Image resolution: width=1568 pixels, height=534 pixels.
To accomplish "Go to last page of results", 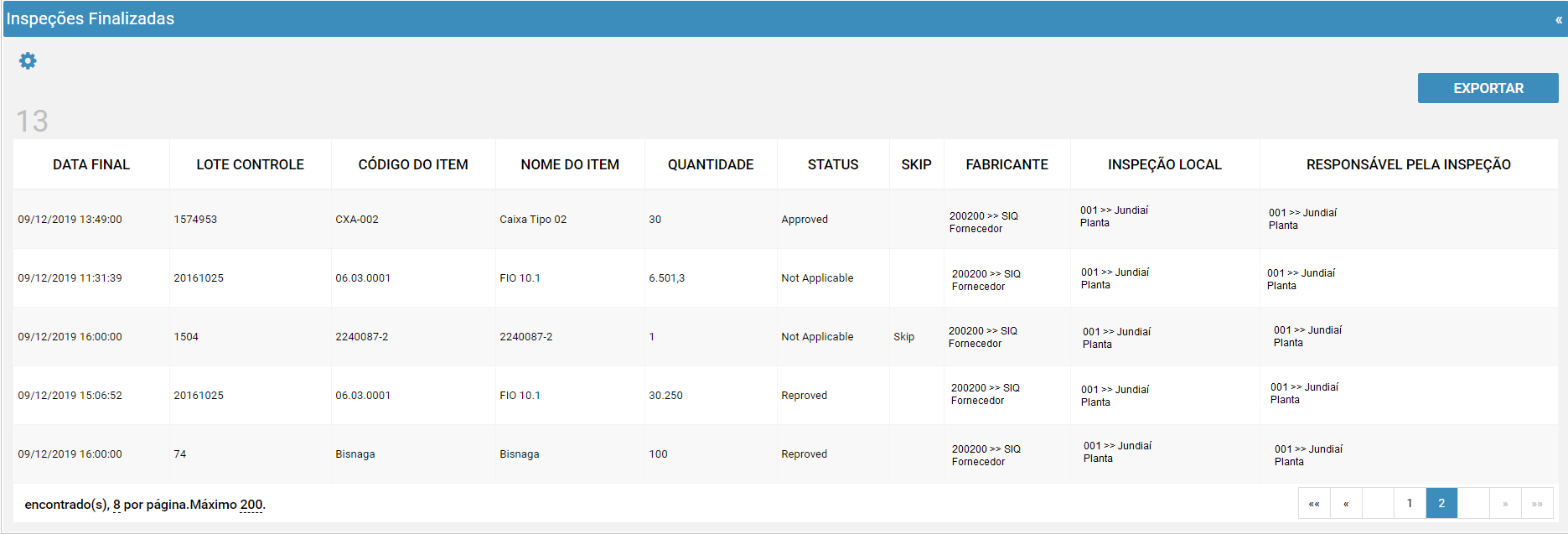I will 1537,503.
